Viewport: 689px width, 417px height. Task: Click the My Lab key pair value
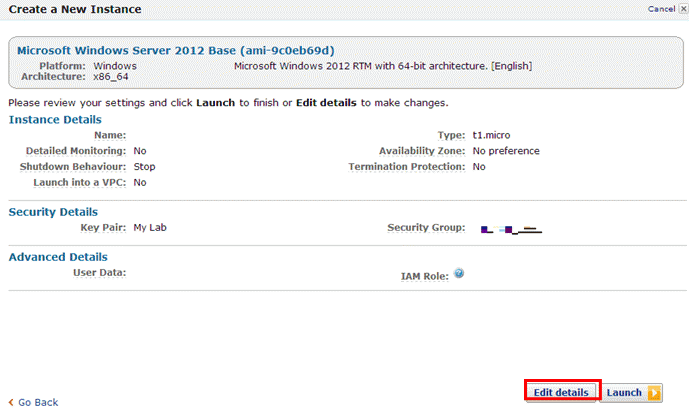click(150, 228)
